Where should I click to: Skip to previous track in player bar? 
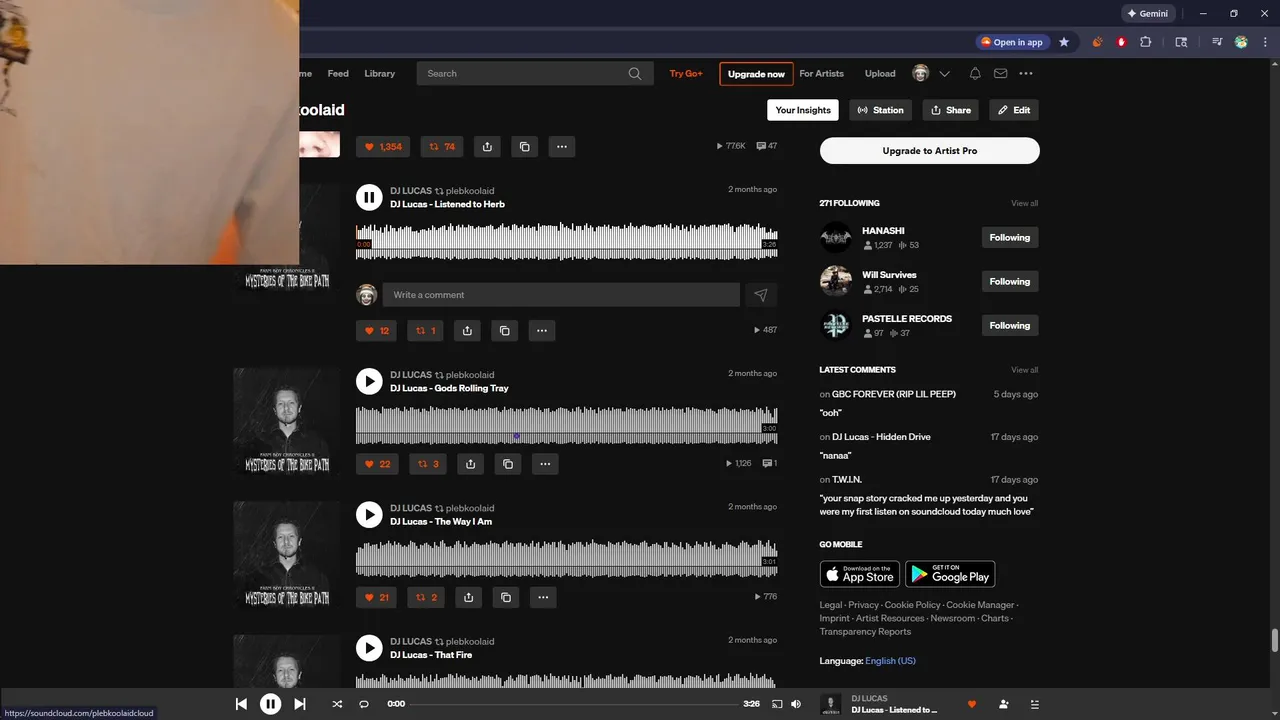pyautogui.click(x=241, y=704)
